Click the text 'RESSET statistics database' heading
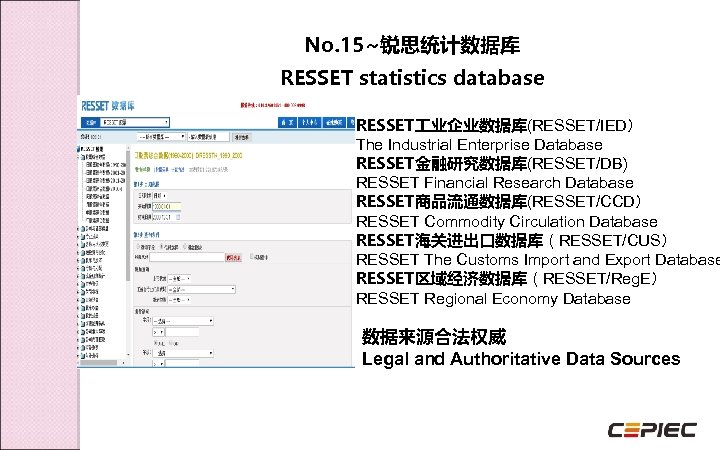Screen dimensions: 720x450 coord(412,78)
